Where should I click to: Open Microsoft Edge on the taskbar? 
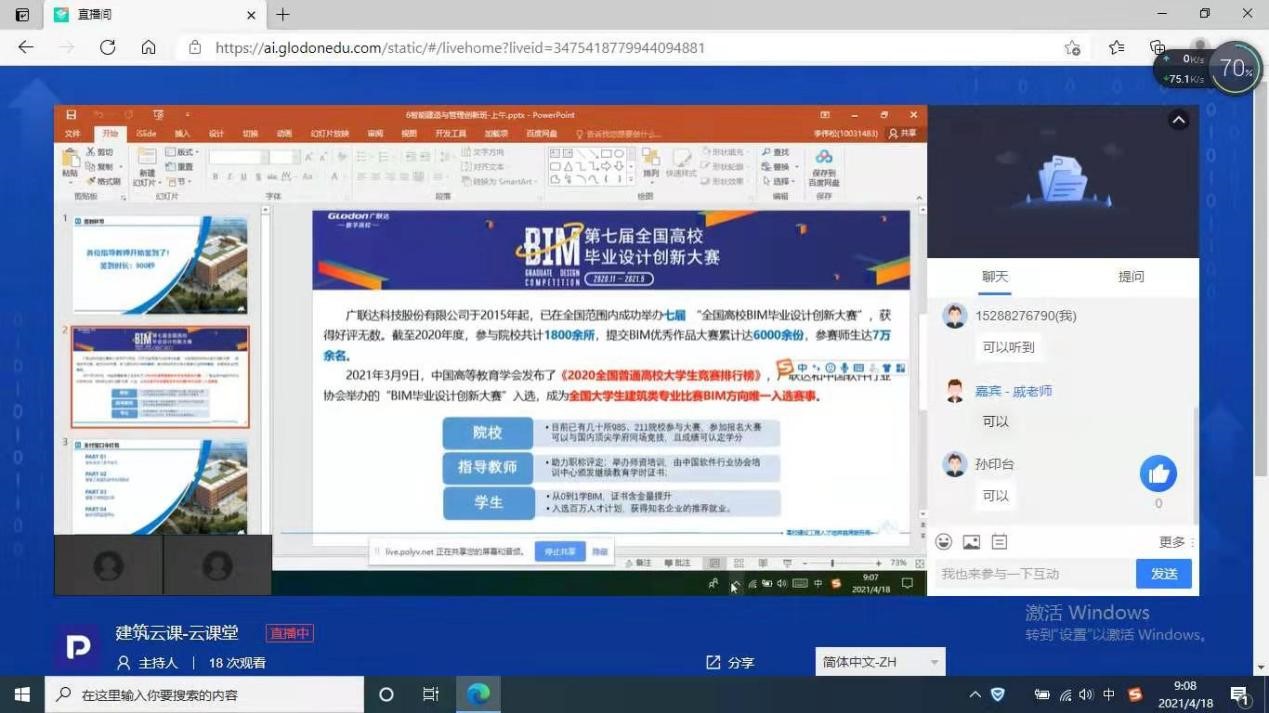coord(478,694)
